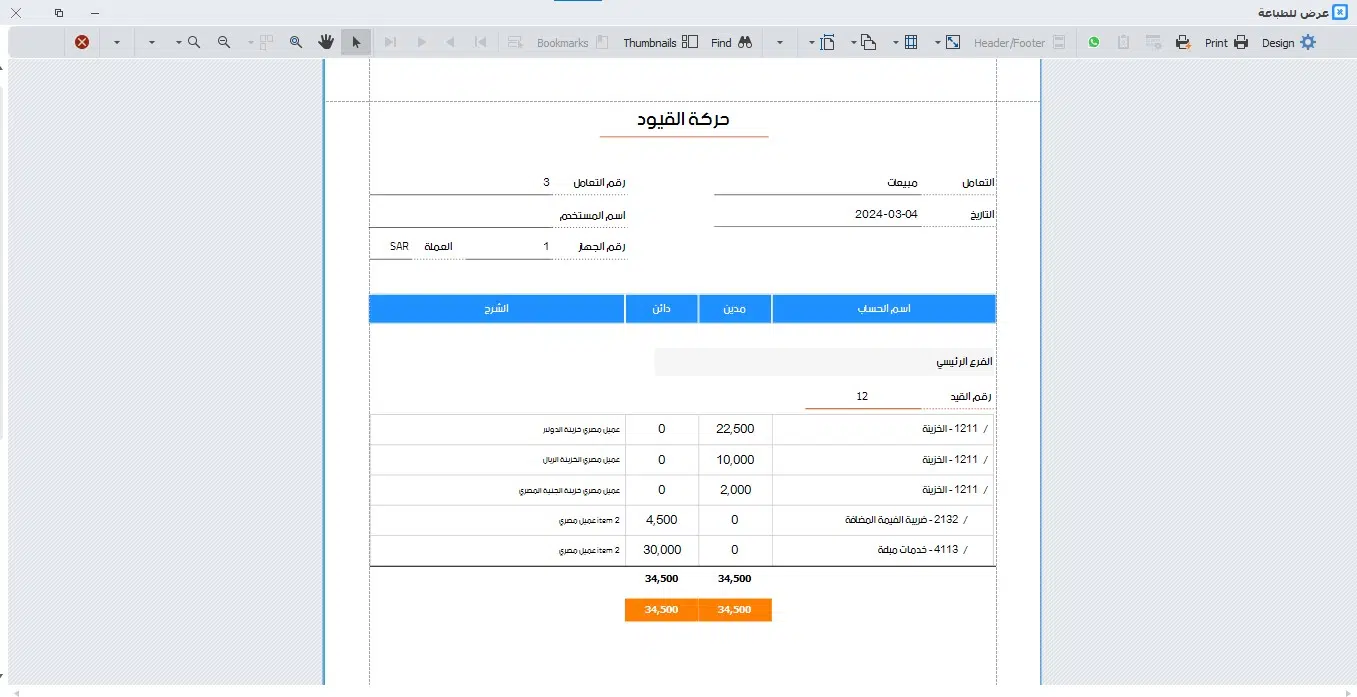Image resolution: width=1357 pixels, height=697 pixels.
Task: Click the horizontal scrollbar at the bottom
Action: tap(680, 691)
